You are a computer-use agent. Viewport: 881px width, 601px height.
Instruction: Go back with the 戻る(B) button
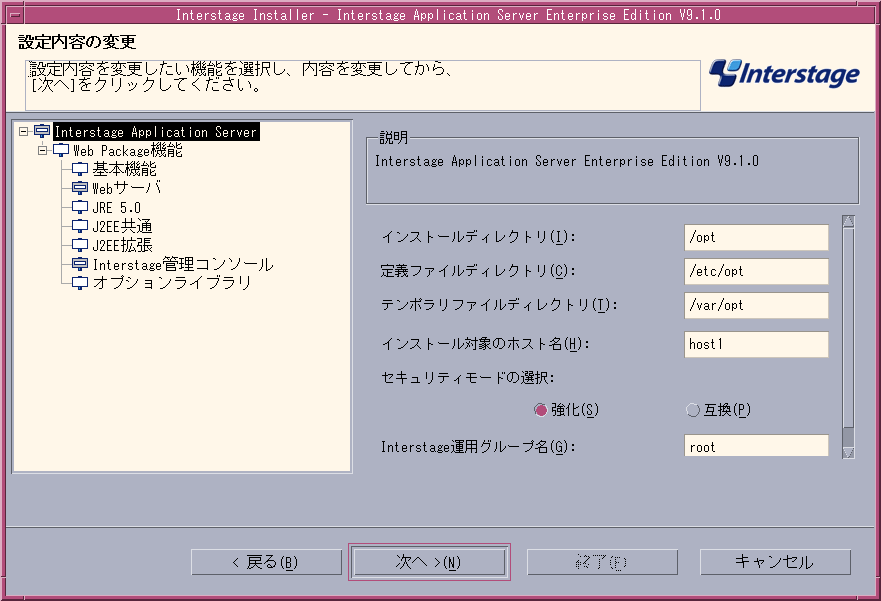(266, 562)
